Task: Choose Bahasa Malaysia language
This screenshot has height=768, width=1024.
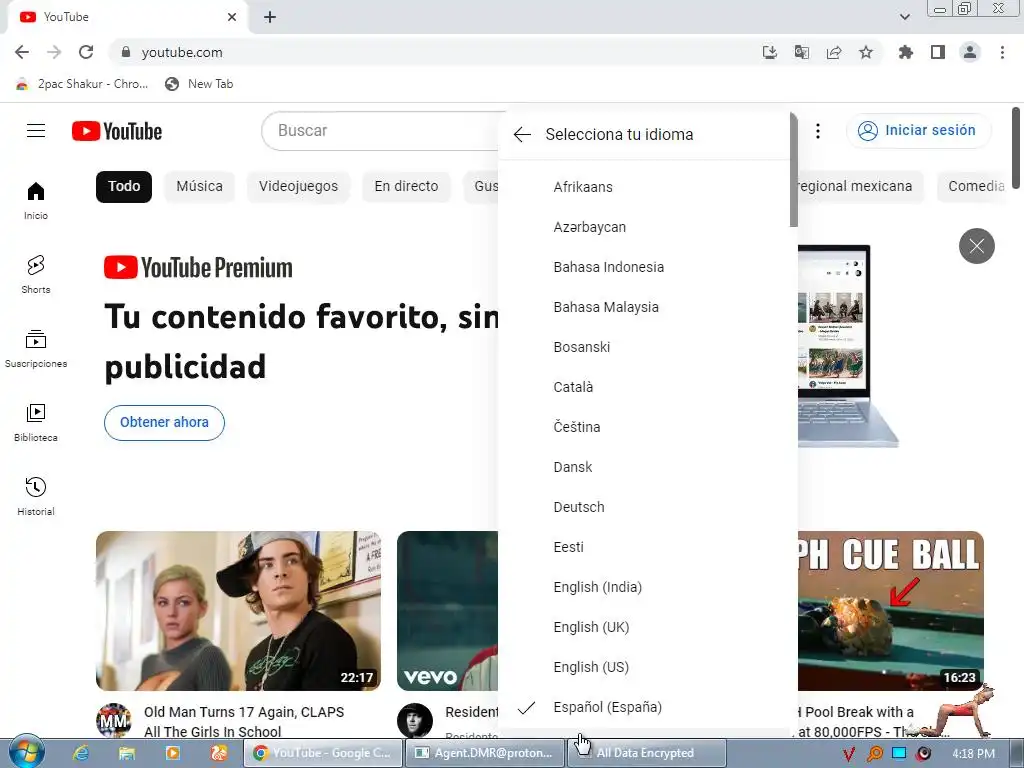Action: [x=644, y=307]
